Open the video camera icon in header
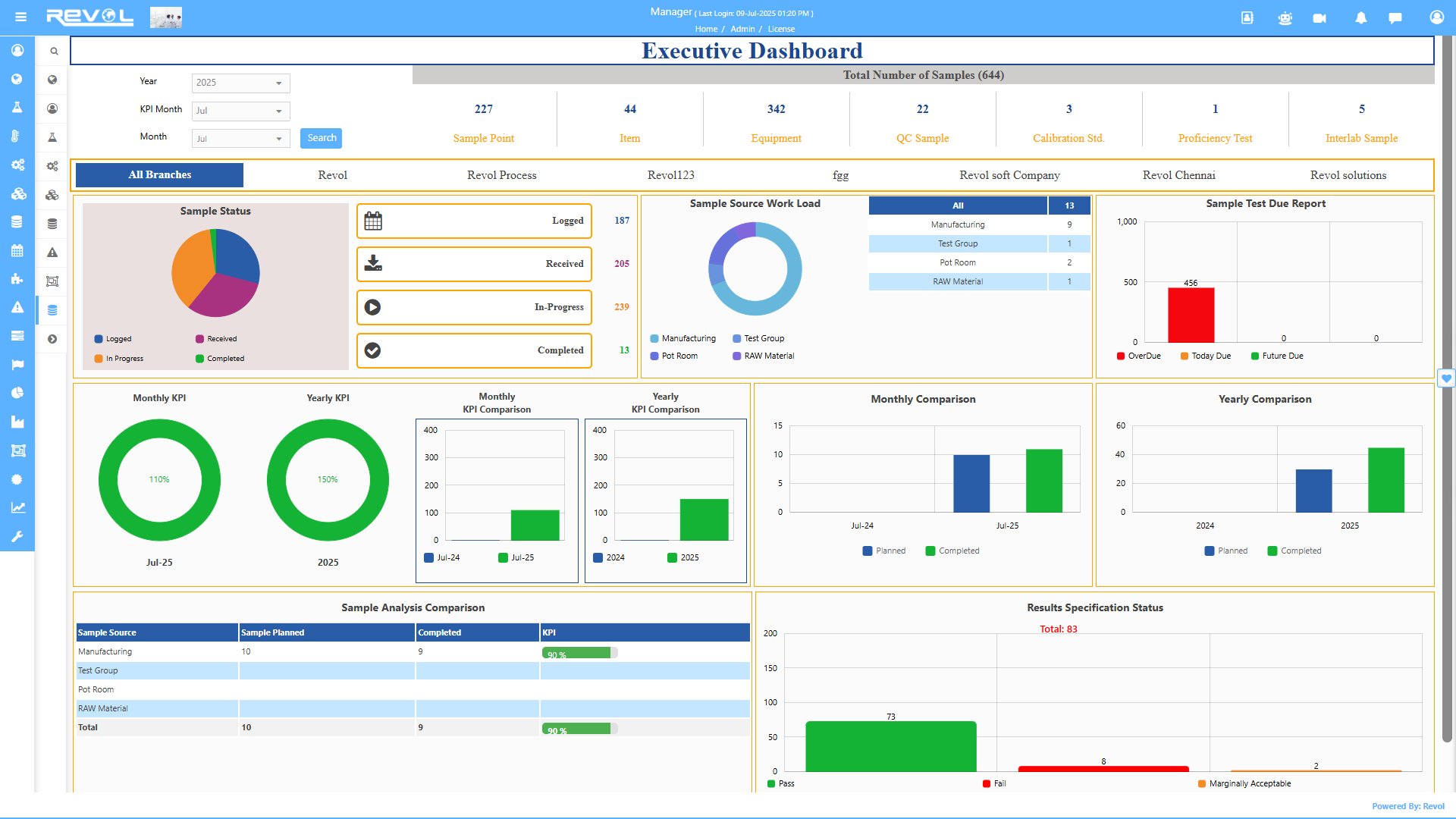The width and height of the screenshot is (1456, 819). click(1319, 18)
